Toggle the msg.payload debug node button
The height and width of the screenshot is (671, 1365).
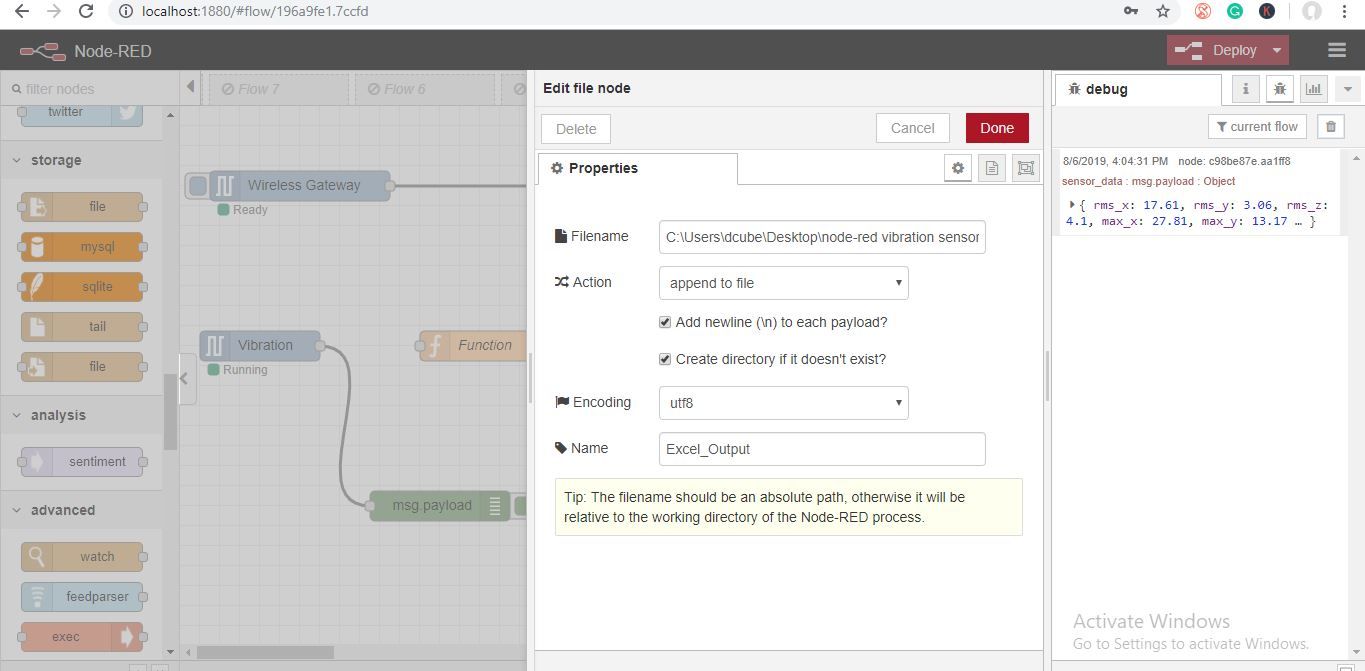[x=520, y=506]
